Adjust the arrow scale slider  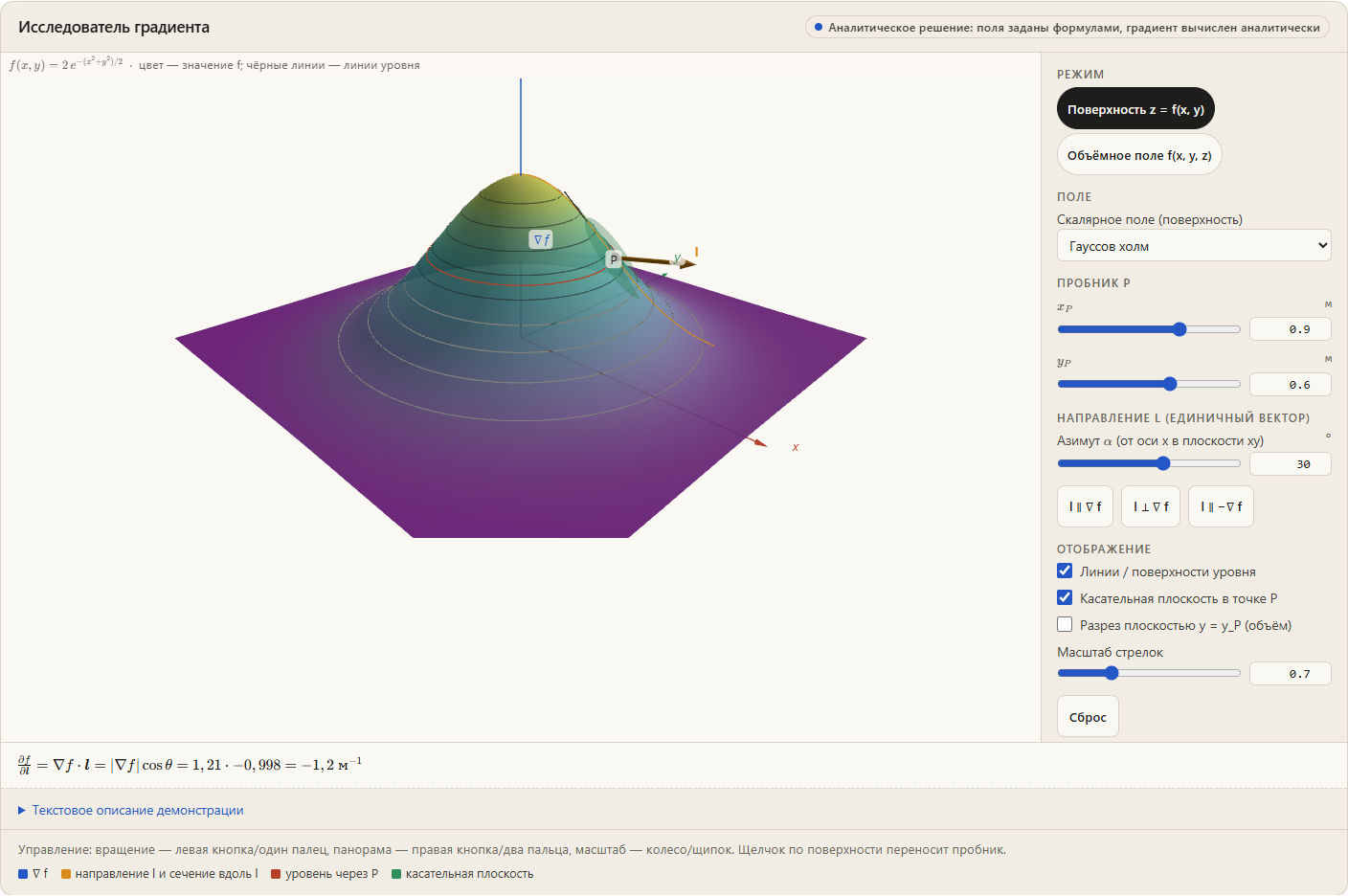pos(1149,673)
